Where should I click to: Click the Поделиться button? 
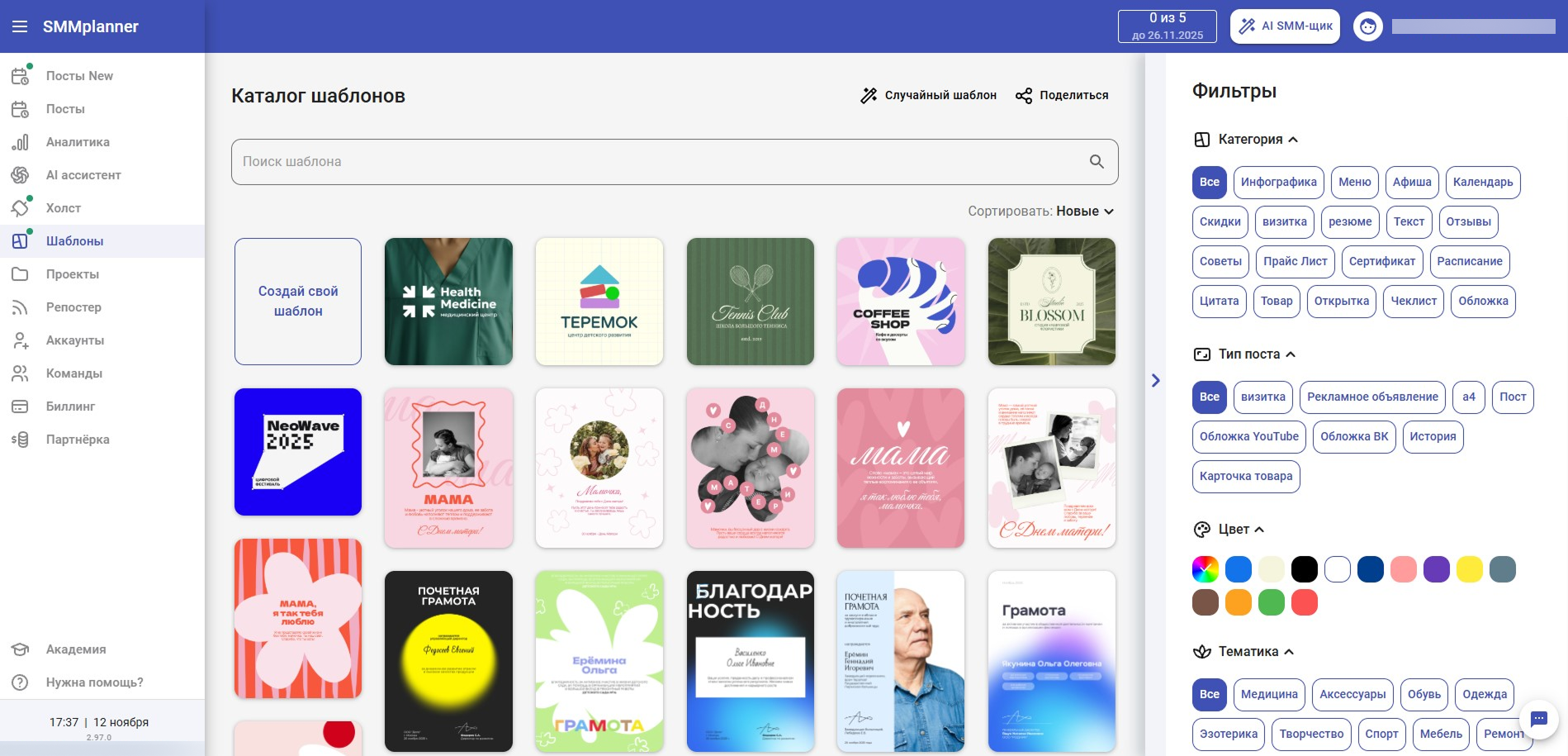pos(1062,96)
